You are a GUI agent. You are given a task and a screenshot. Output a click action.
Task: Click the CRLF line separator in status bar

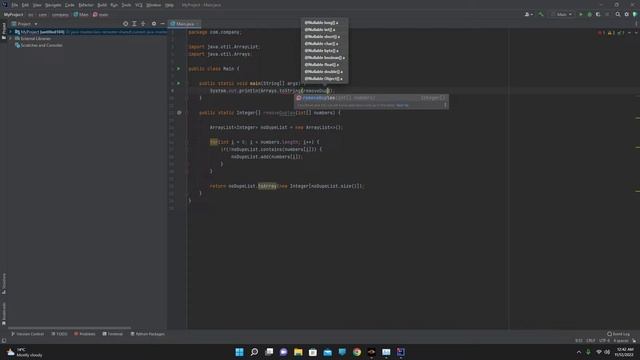591,340
